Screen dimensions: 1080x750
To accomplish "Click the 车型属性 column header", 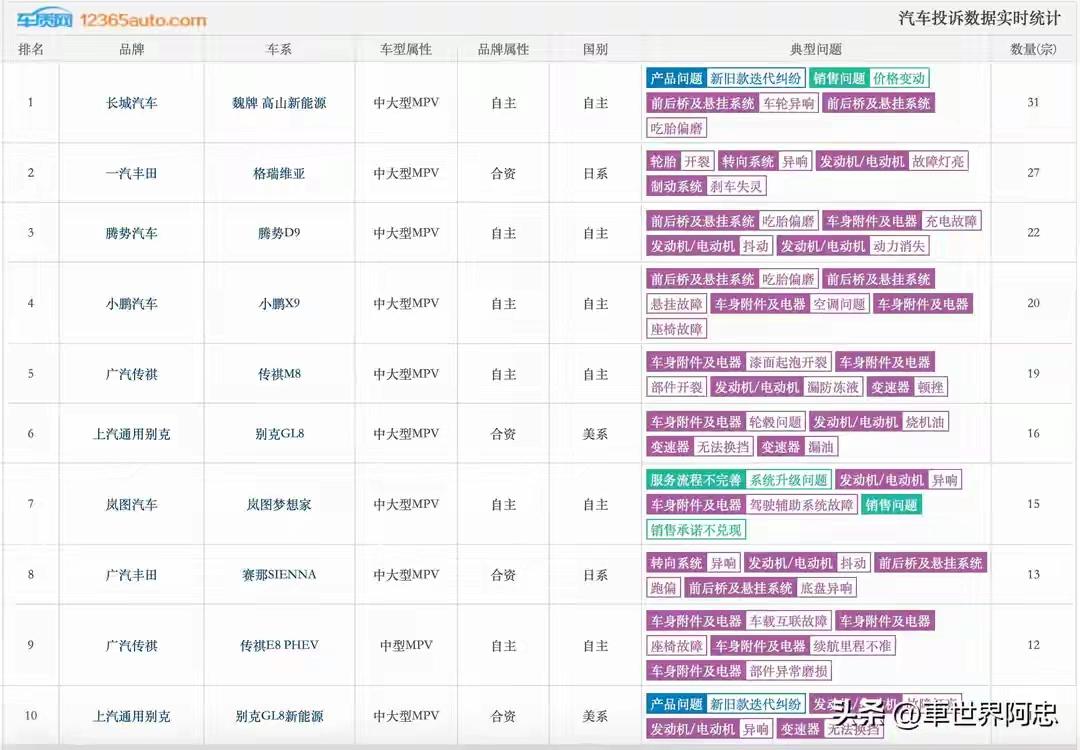I will pos(406,49).
